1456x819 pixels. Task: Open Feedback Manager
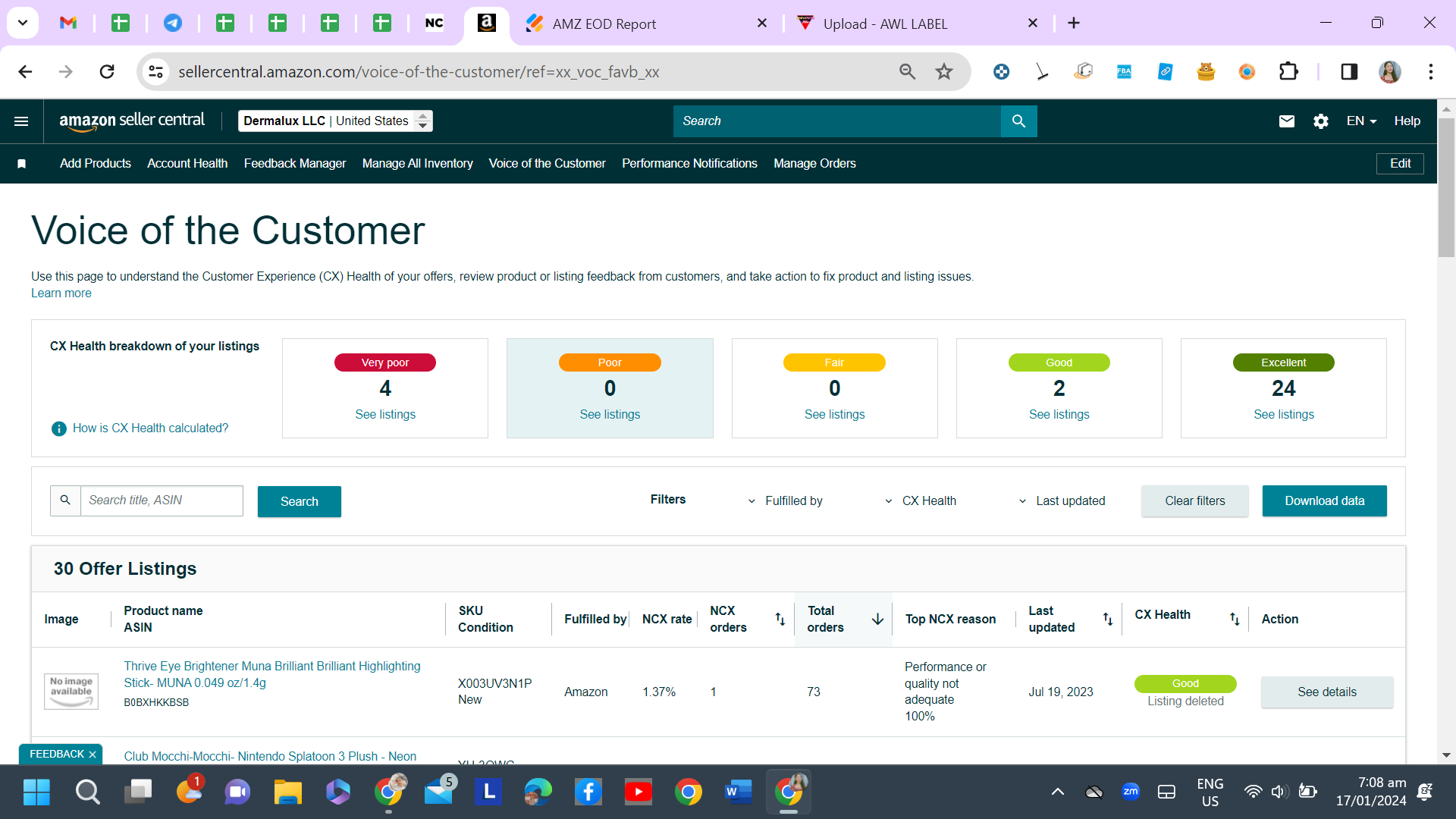(x=295, y=164)
